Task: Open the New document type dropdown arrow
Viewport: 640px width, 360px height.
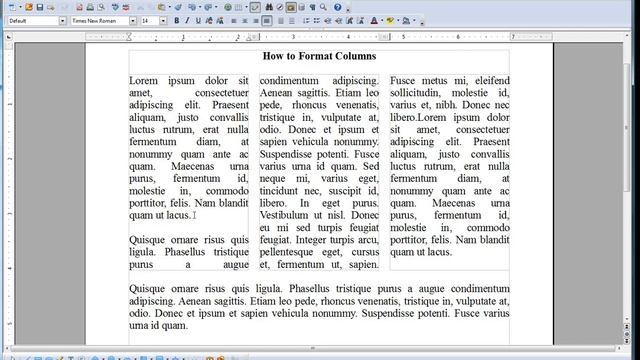Action: [20, 7]
